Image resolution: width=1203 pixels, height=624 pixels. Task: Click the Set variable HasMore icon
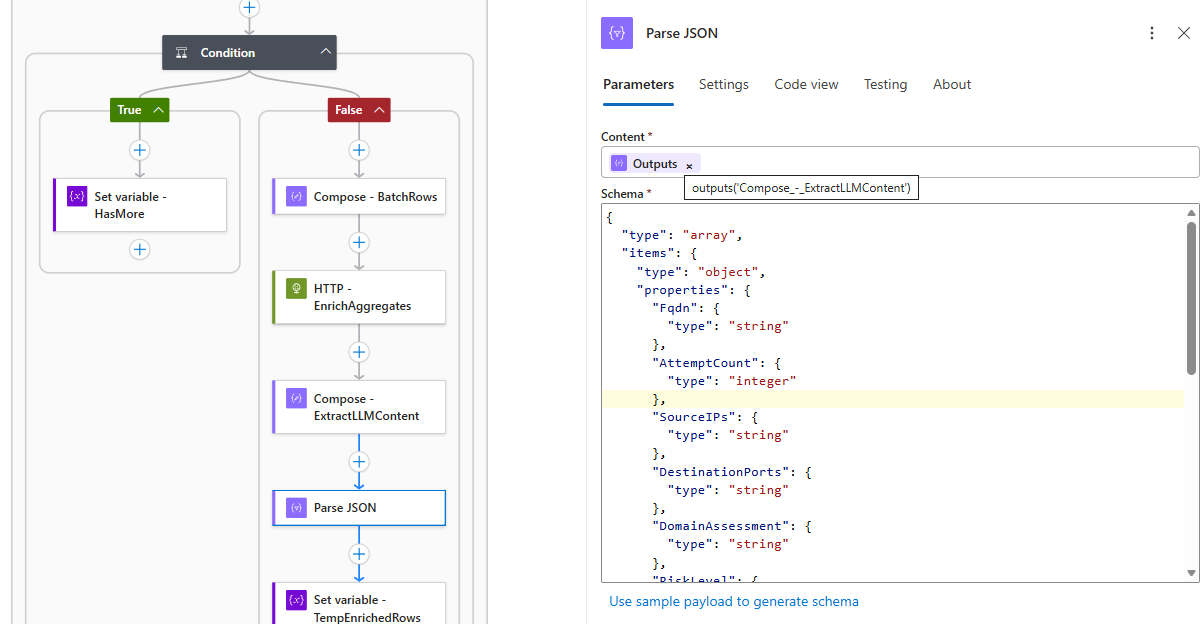click(77, 197)
